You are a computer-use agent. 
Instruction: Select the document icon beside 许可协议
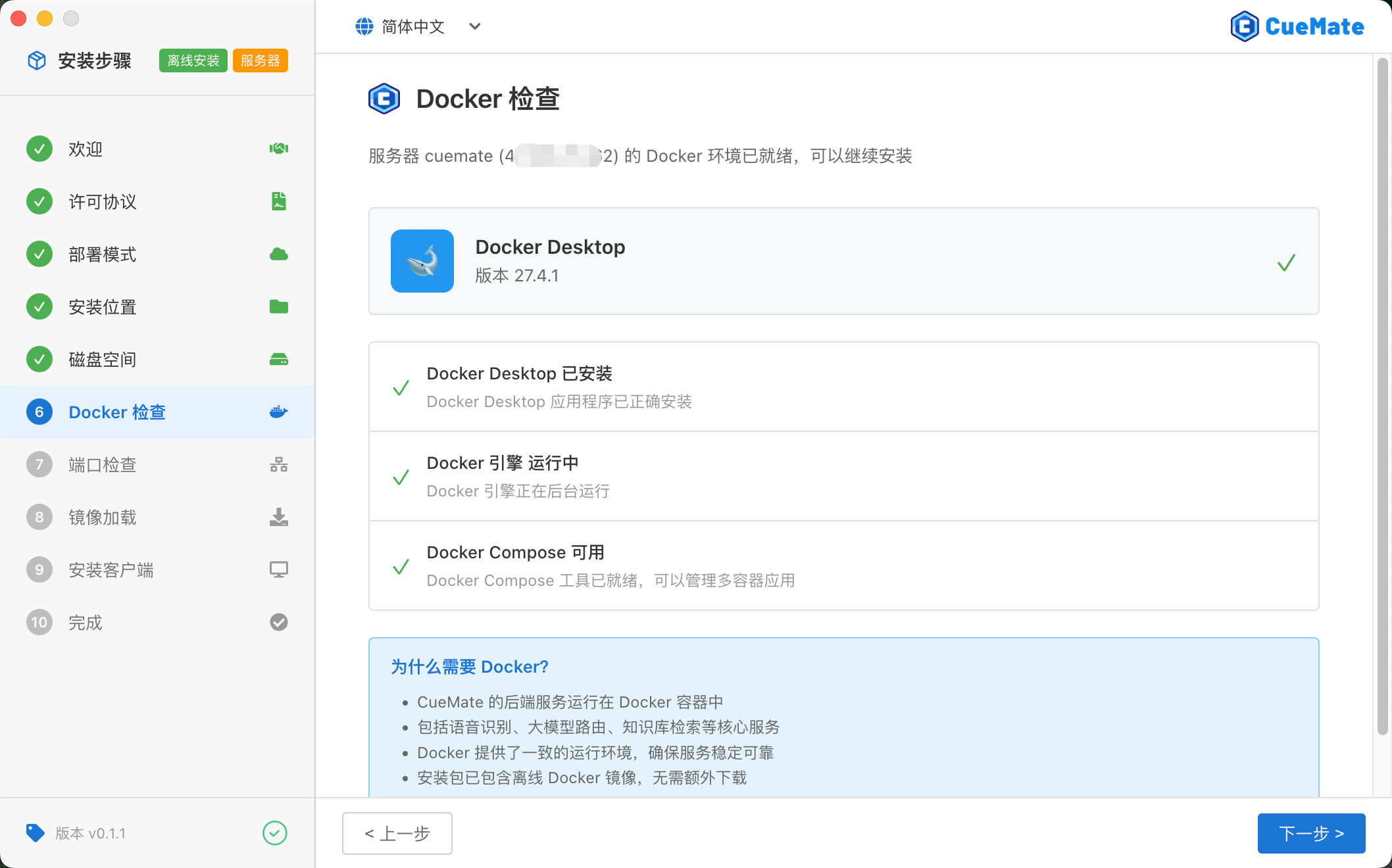[x=278, y=201]
